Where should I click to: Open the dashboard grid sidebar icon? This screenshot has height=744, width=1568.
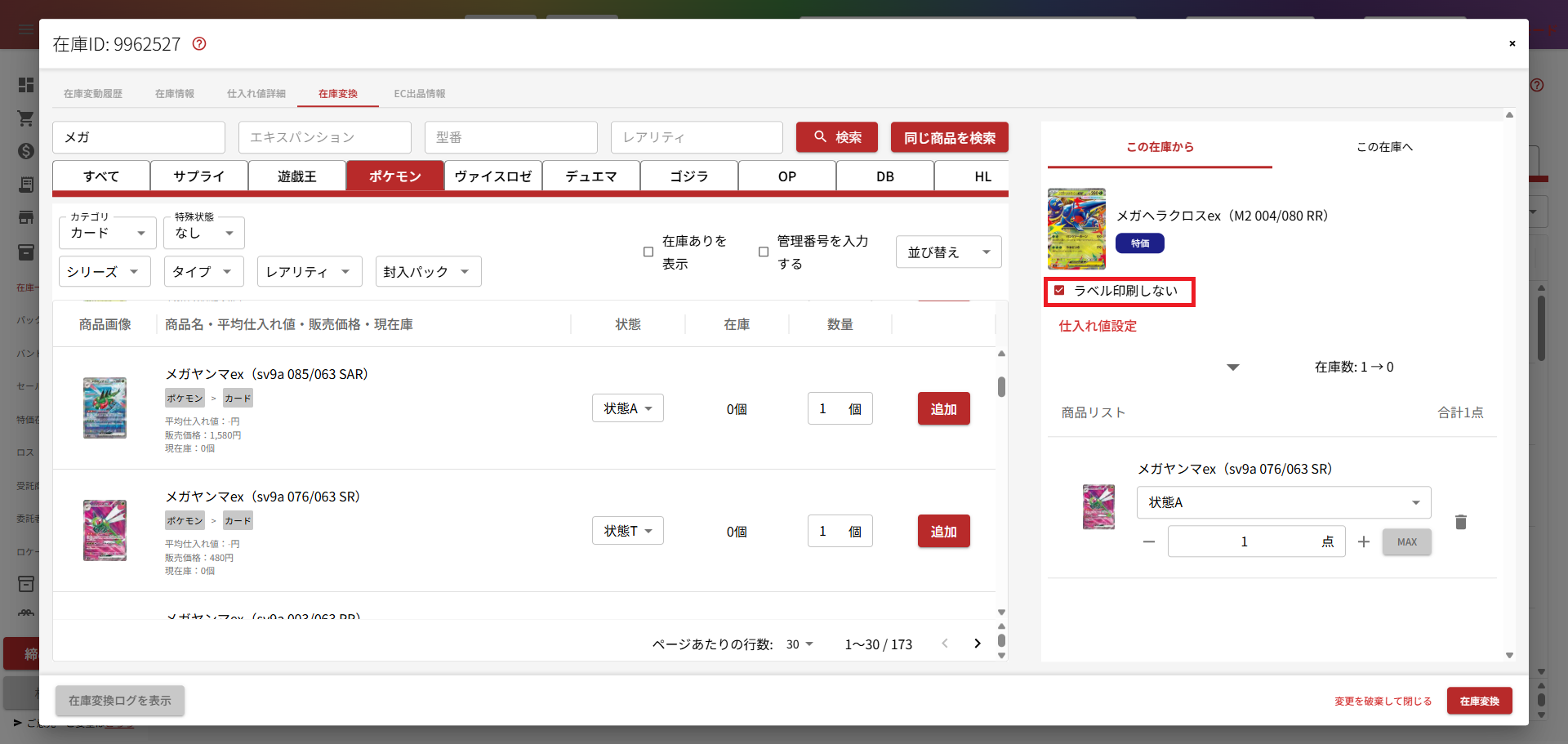[26, 85]
